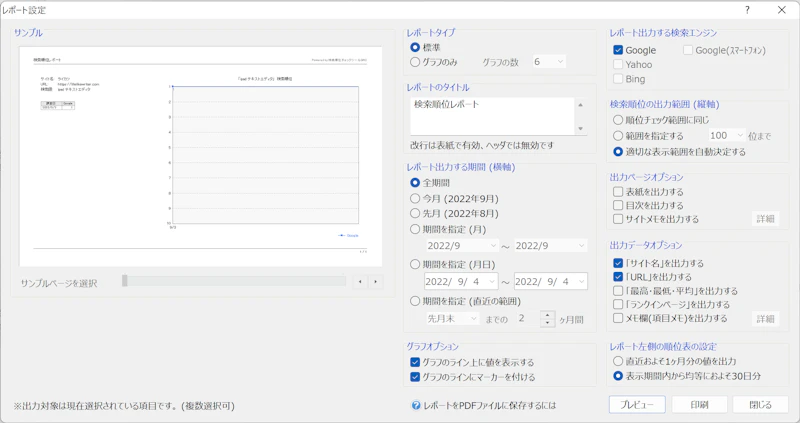Enable the Yahoo search engine checkbox
Screen dimensions: 800x423
(618, 64)
